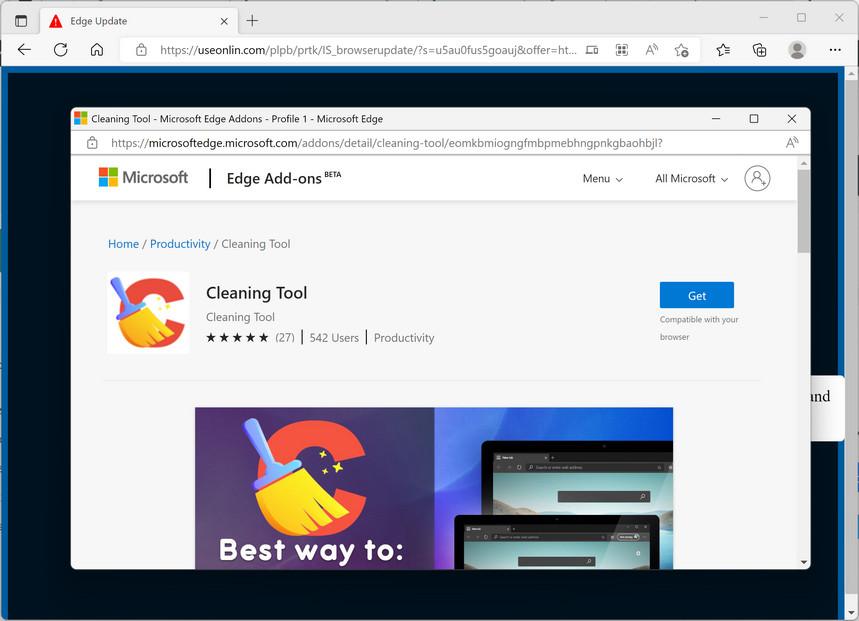859x621 pixels.
Task: Add this page to favorites star icon
Action: pyautogui.click(x=682, y=50)
